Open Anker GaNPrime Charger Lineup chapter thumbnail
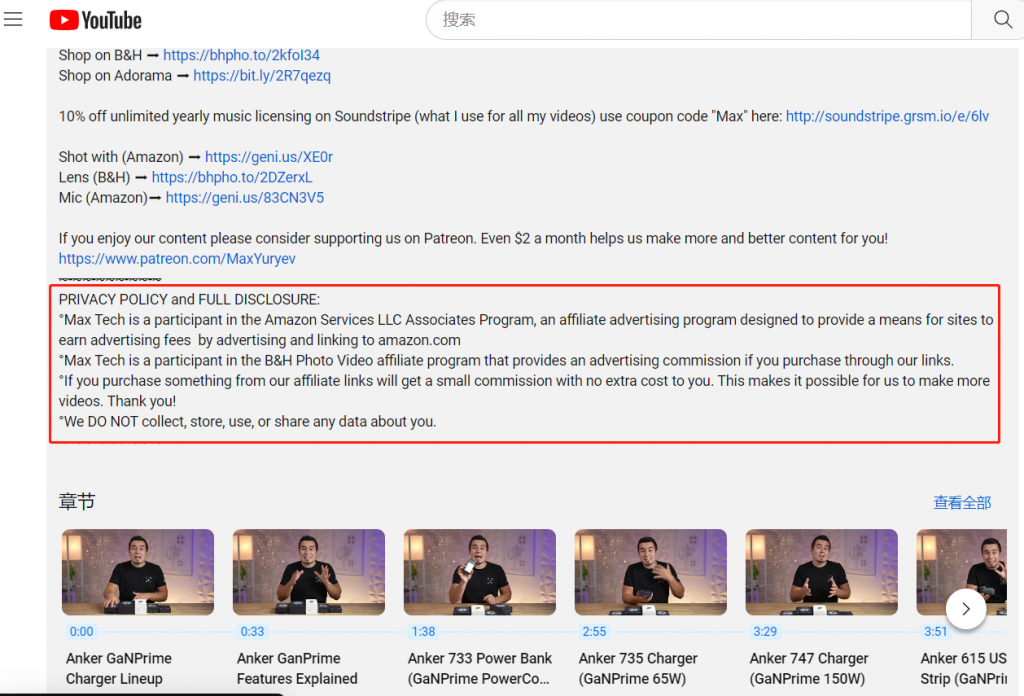Screen dimensions: 1024x696 (x=138, y=572)
